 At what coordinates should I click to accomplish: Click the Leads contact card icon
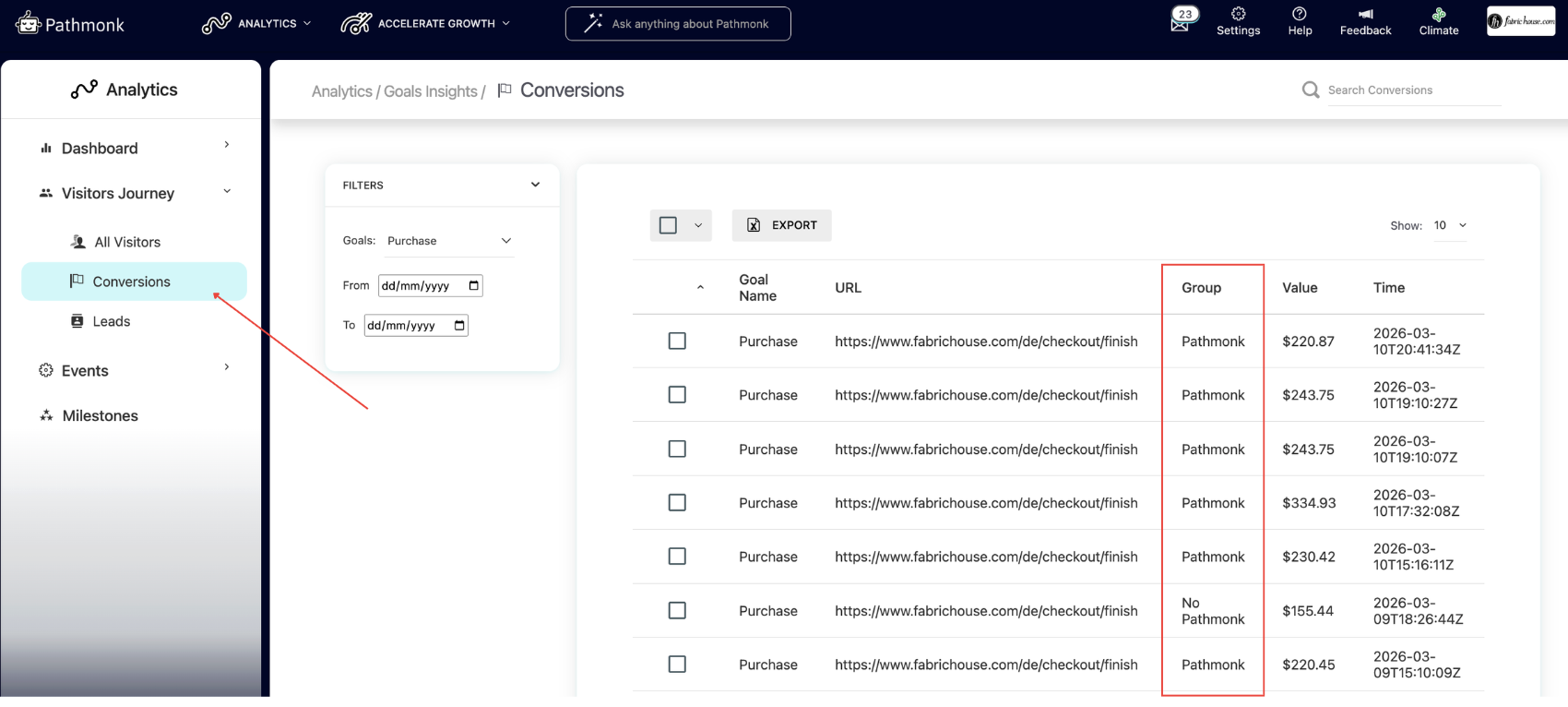(77, 321)
